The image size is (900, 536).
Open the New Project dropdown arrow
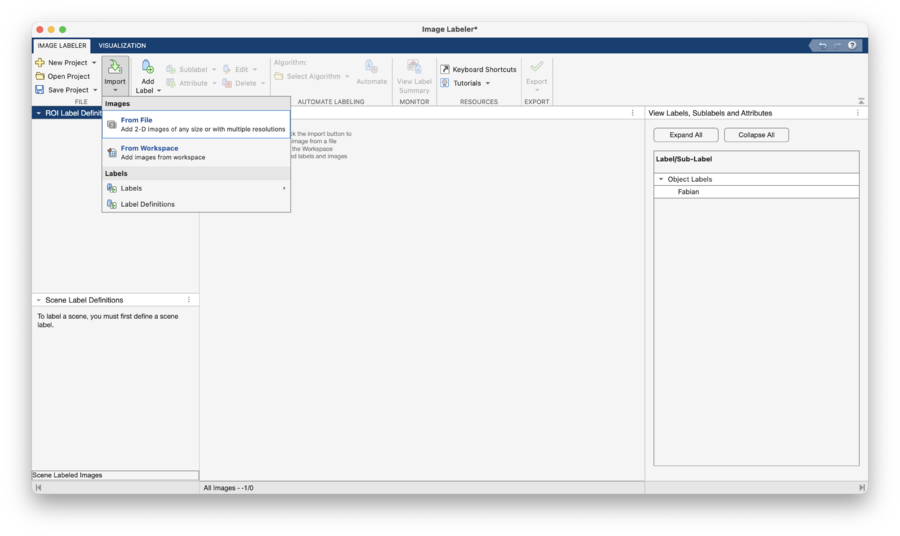(94, 63)
